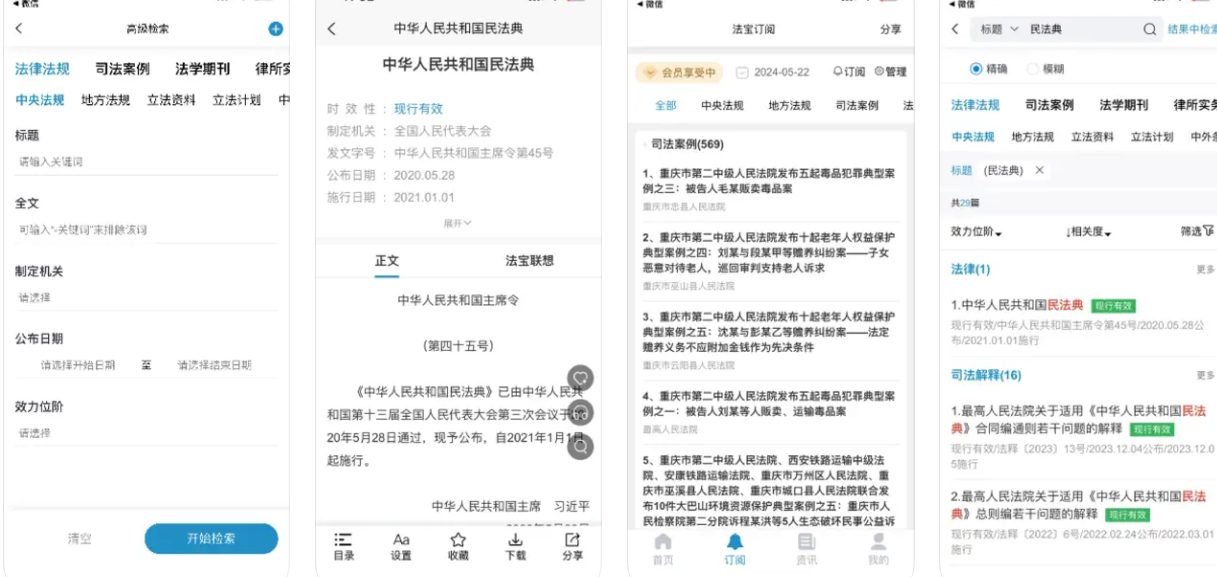The width and height of the screenshot is (1217, 577).
Task: Tap the 现行有效 status link
Action: (418, 108)
